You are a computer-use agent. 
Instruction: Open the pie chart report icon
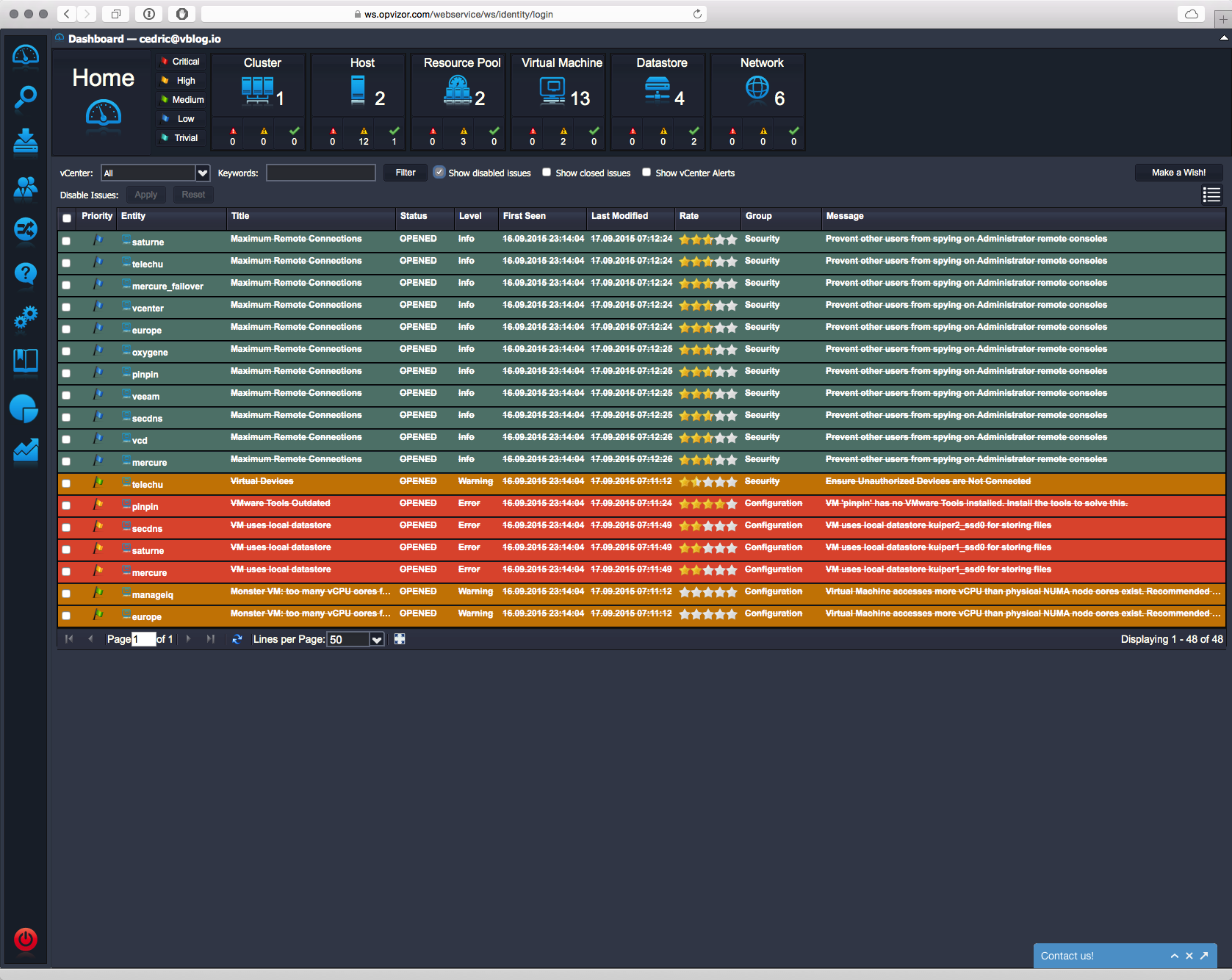pos(24,408)
